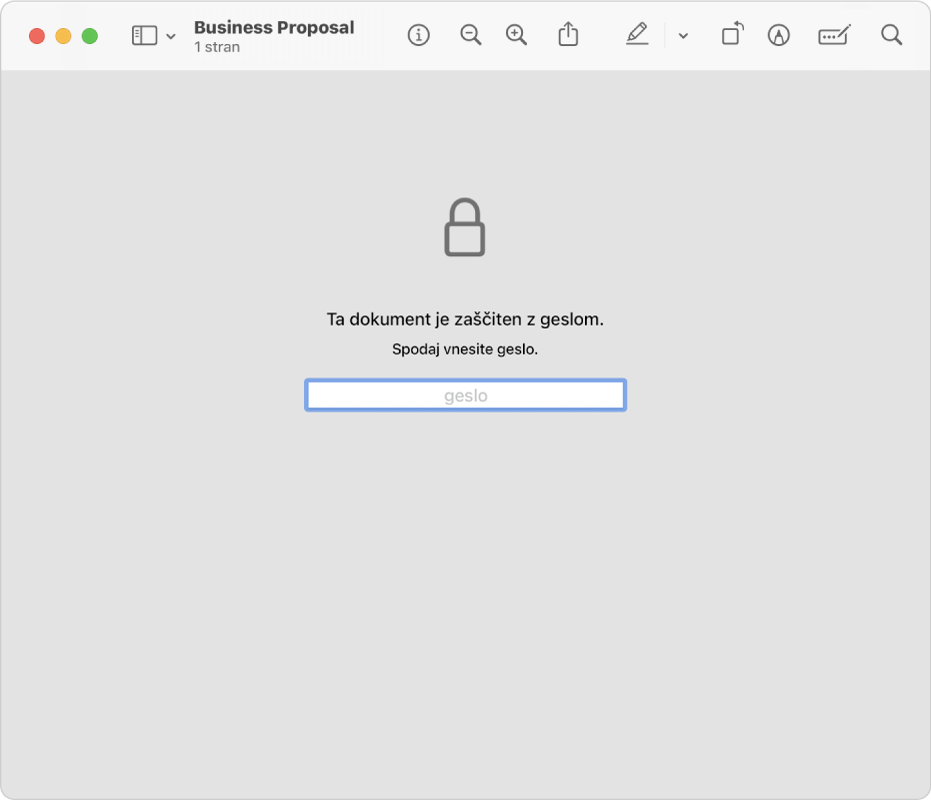Expand the highlight color options chevron
This screenshot has height=801, width=931.
(683, 36)
